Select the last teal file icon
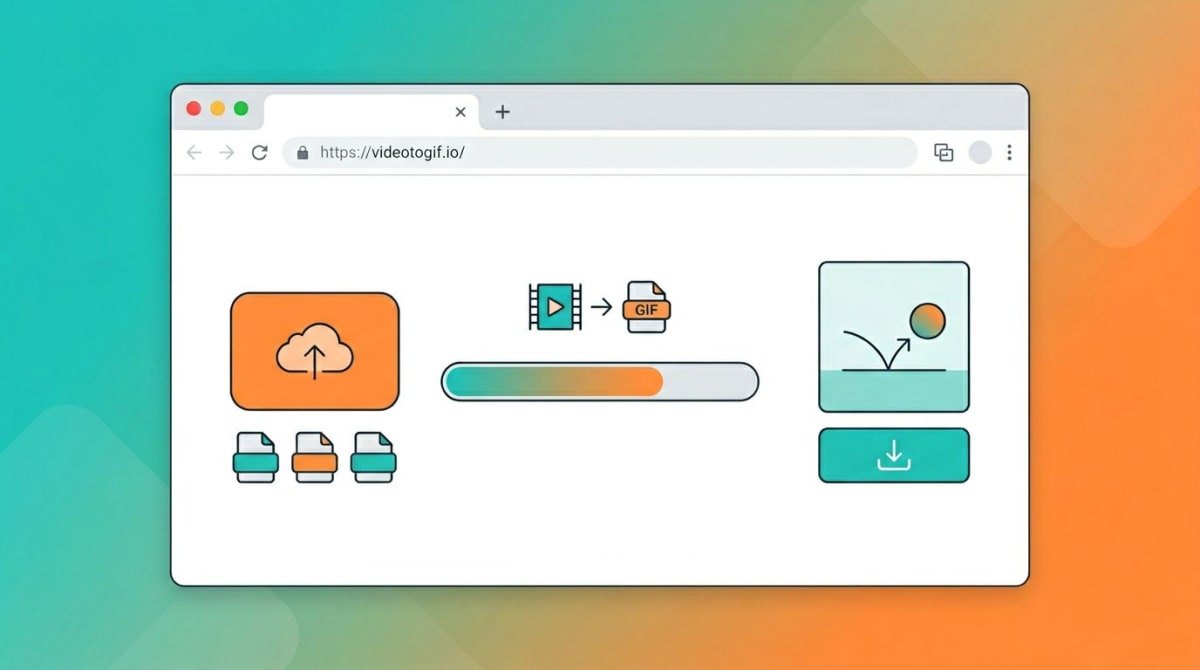Viewport: 1200px width, 670px height. click(x=374, y=458)
